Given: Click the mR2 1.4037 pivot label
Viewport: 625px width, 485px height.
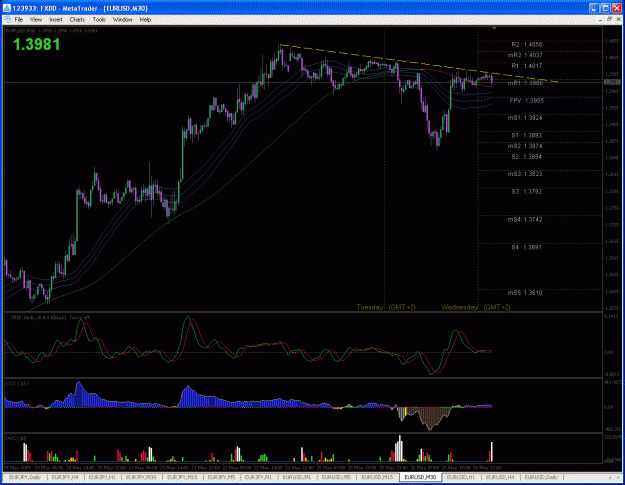Looking at the screenshot, I should click(x=525, y=55).
